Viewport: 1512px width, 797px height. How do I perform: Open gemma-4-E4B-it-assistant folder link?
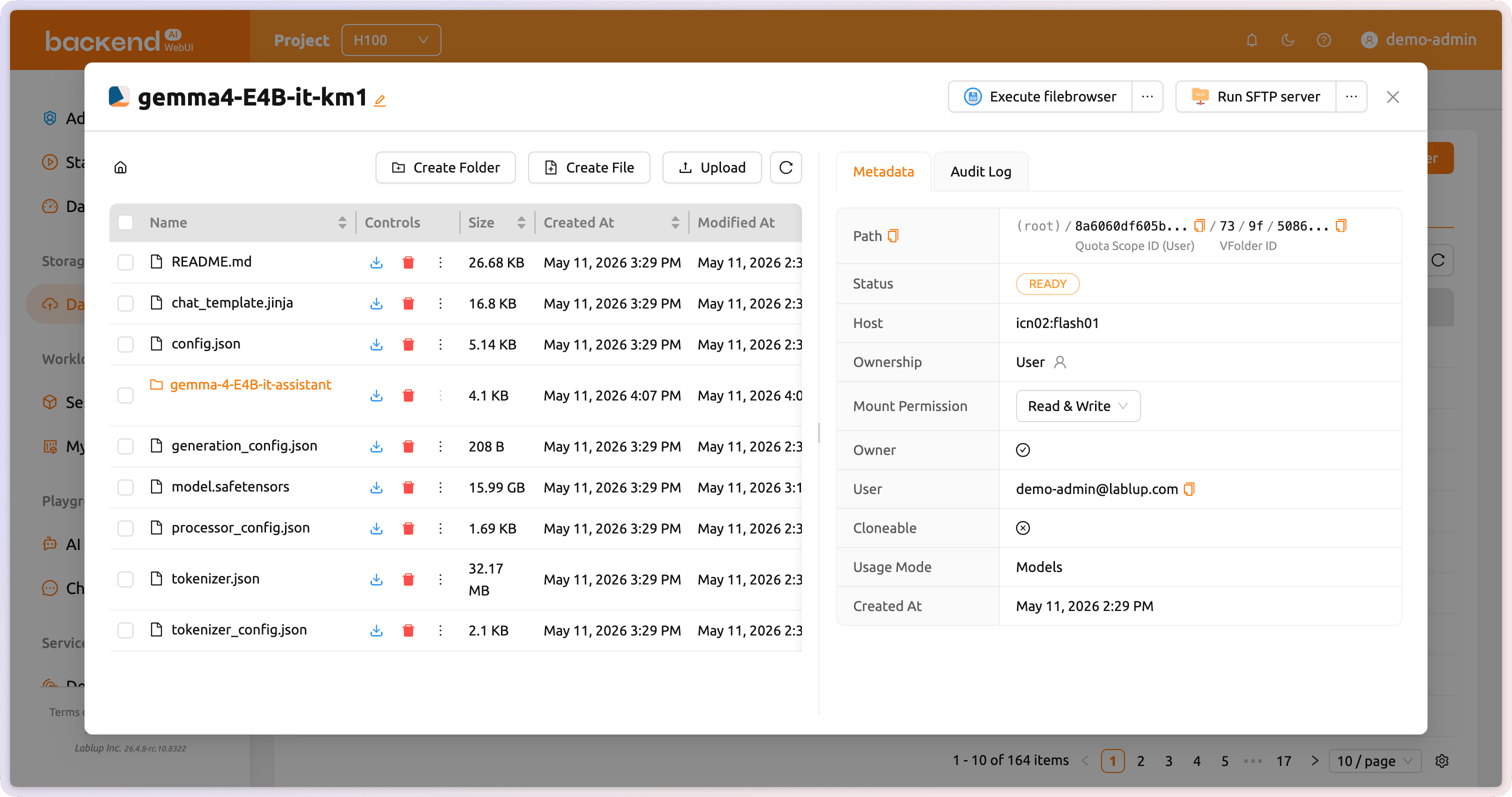tap(250, 385)
